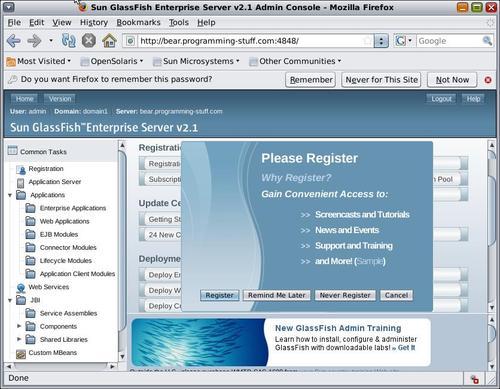
Task: Click the console Version button
Action: pos(60,99)
